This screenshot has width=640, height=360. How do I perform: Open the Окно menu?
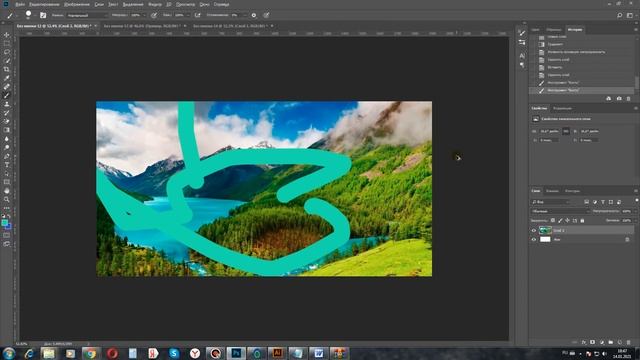coord(204,4)
